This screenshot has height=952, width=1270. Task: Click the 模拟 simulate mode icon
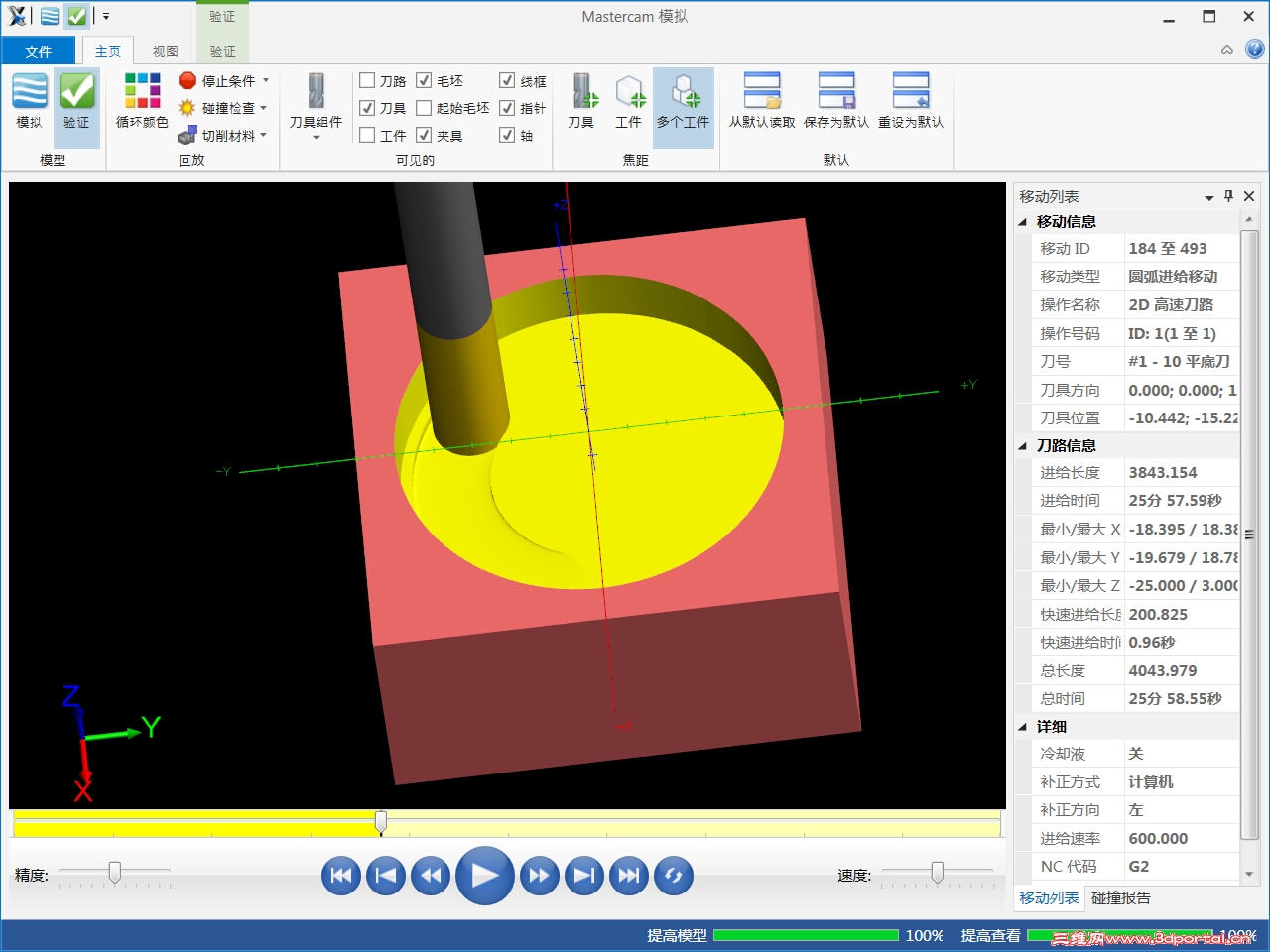(x=30, y=91)
